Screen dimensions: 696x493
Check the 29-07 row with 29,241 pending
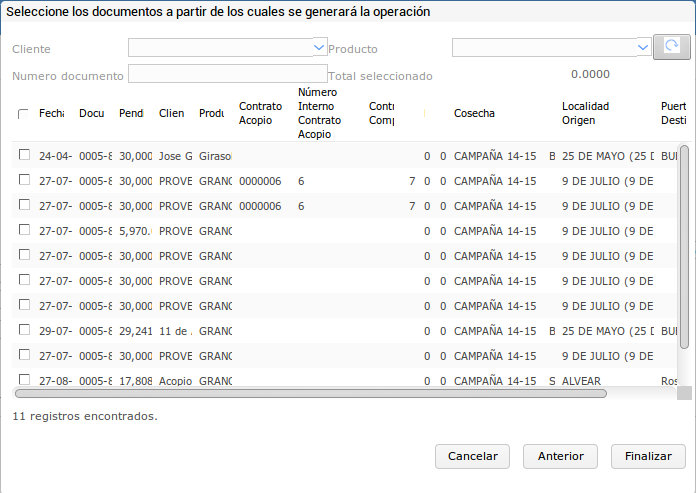pos(24,330)
